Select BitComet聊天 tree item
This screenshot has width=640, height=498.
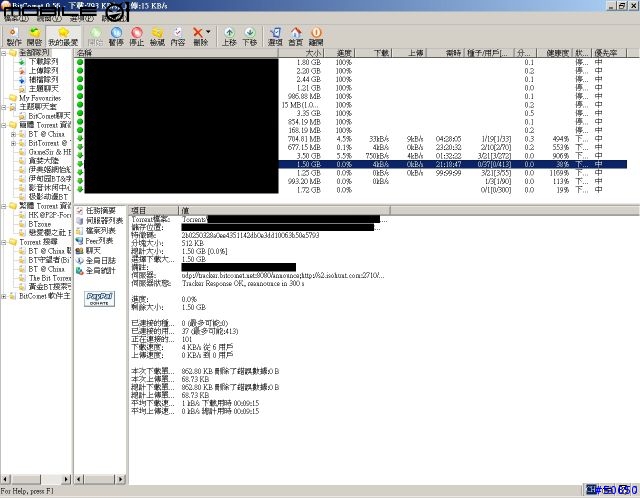49,116
